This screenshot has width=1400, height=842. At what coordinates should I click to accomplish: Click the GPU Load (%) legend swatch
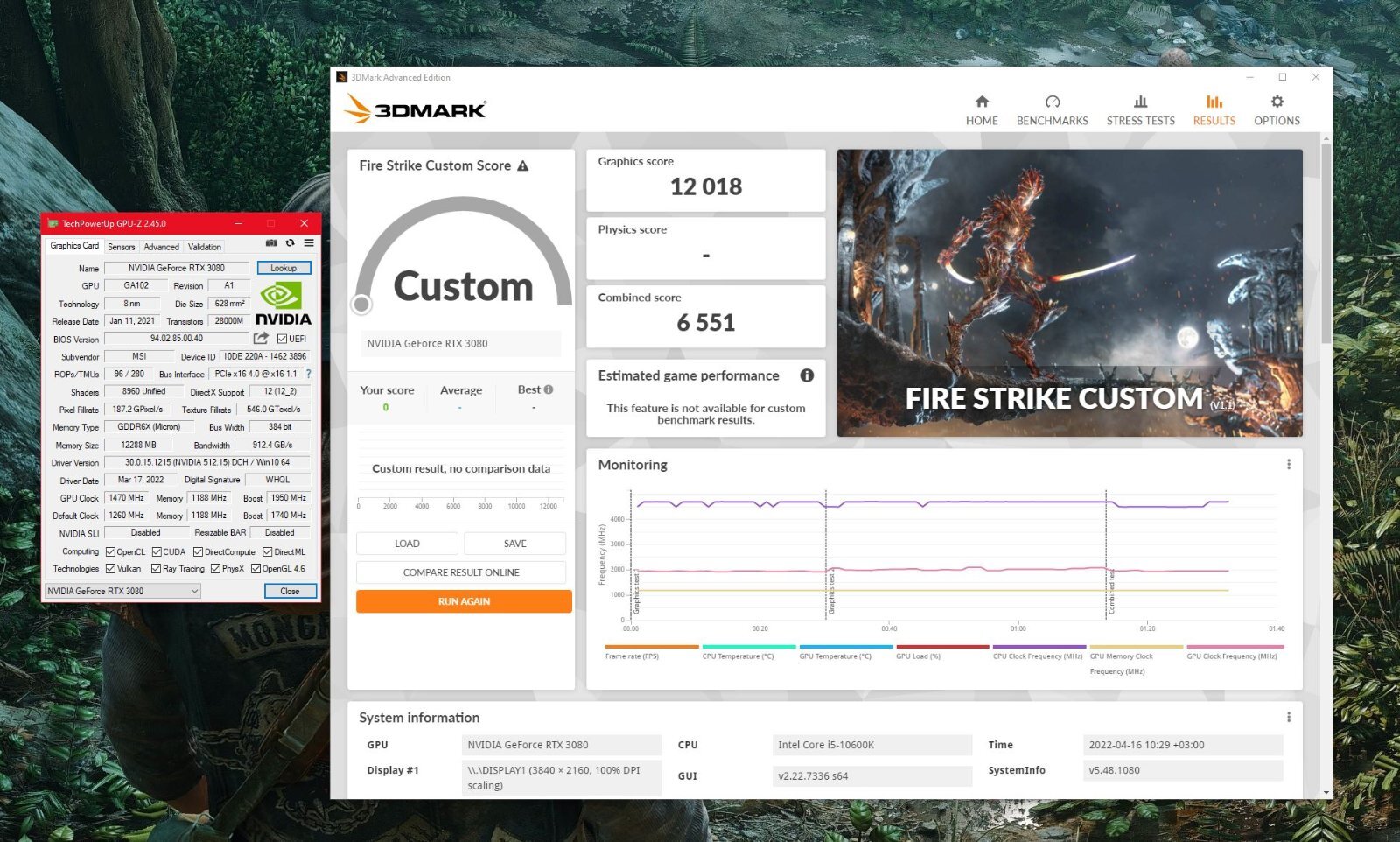coord(942,647)
